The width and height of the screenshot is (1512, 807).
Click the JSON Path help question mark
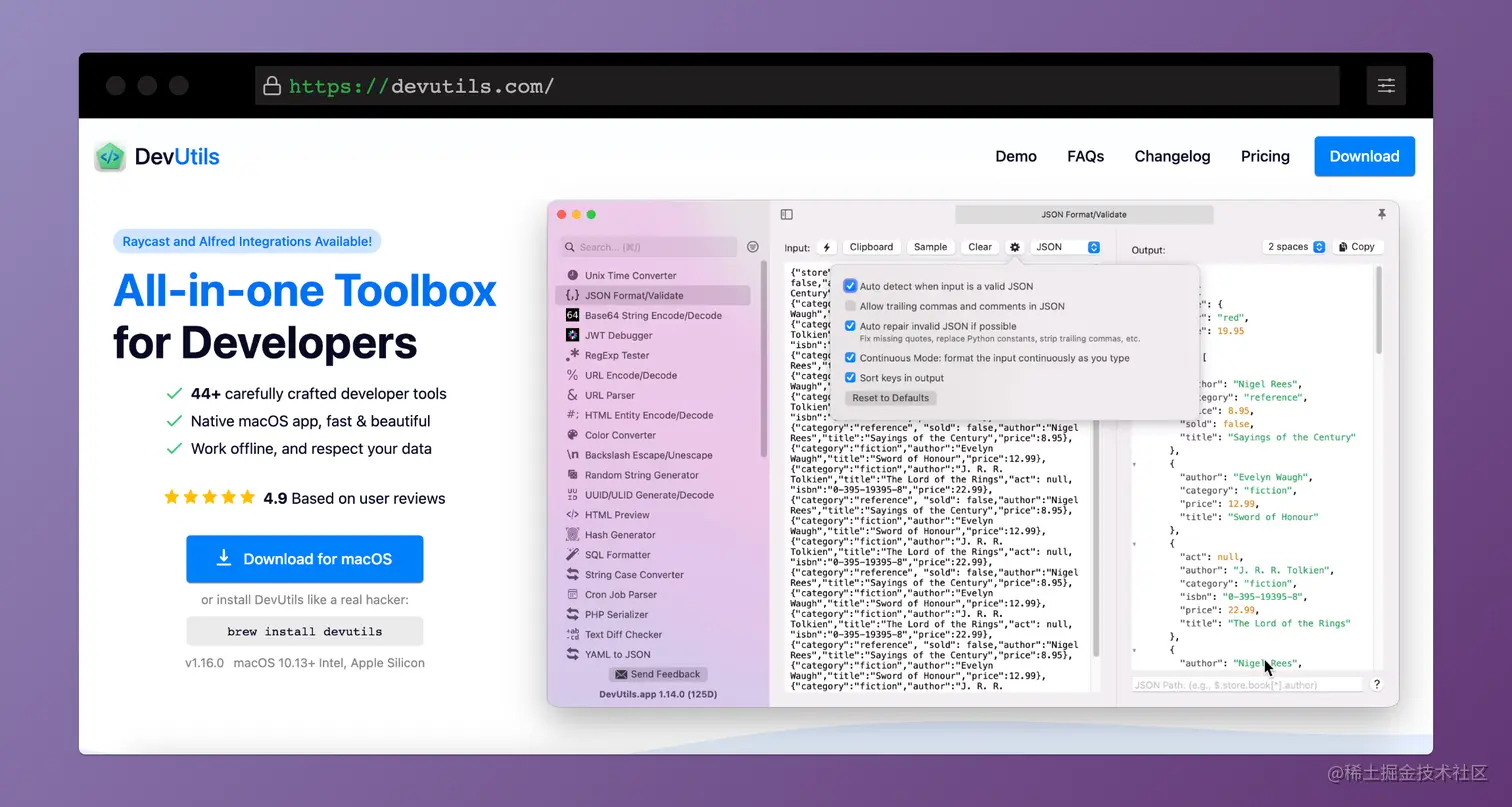1376,685
